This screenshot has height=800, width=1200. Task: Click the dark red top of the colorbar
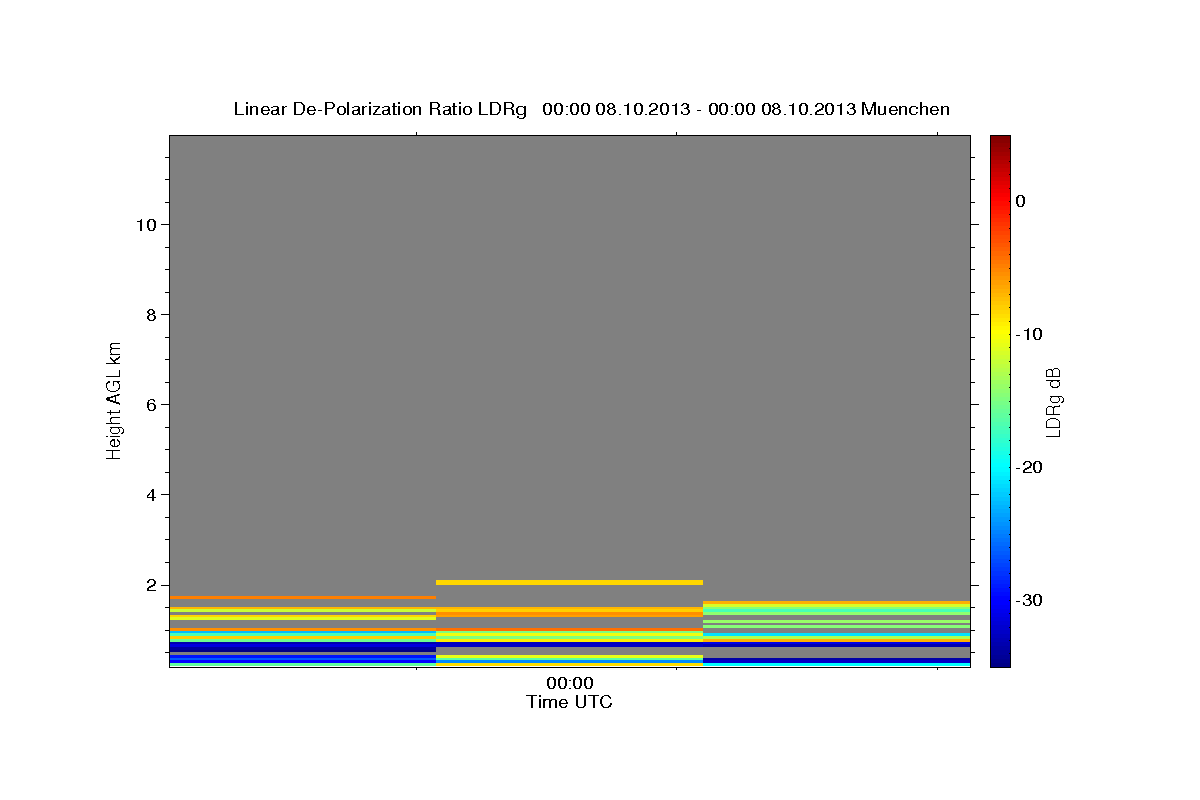point(1000,143)
